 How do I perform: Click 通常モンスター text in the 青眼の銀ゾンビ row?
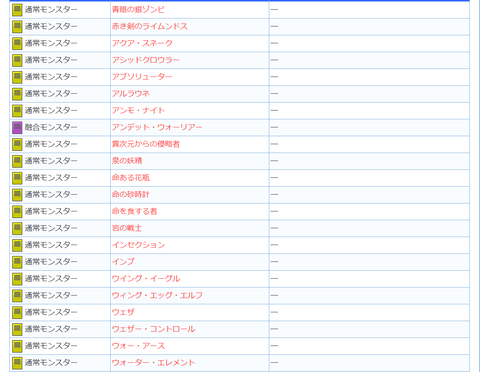point(51,10)
